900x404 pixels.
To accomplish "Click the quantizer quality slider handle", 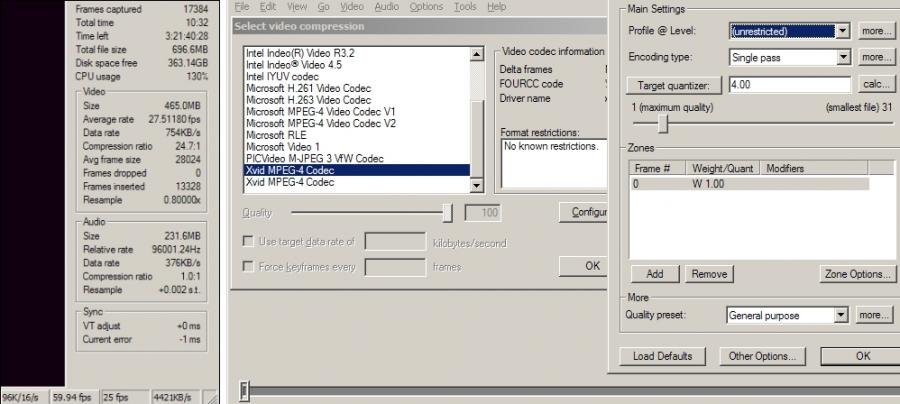I will coord(662,124).
